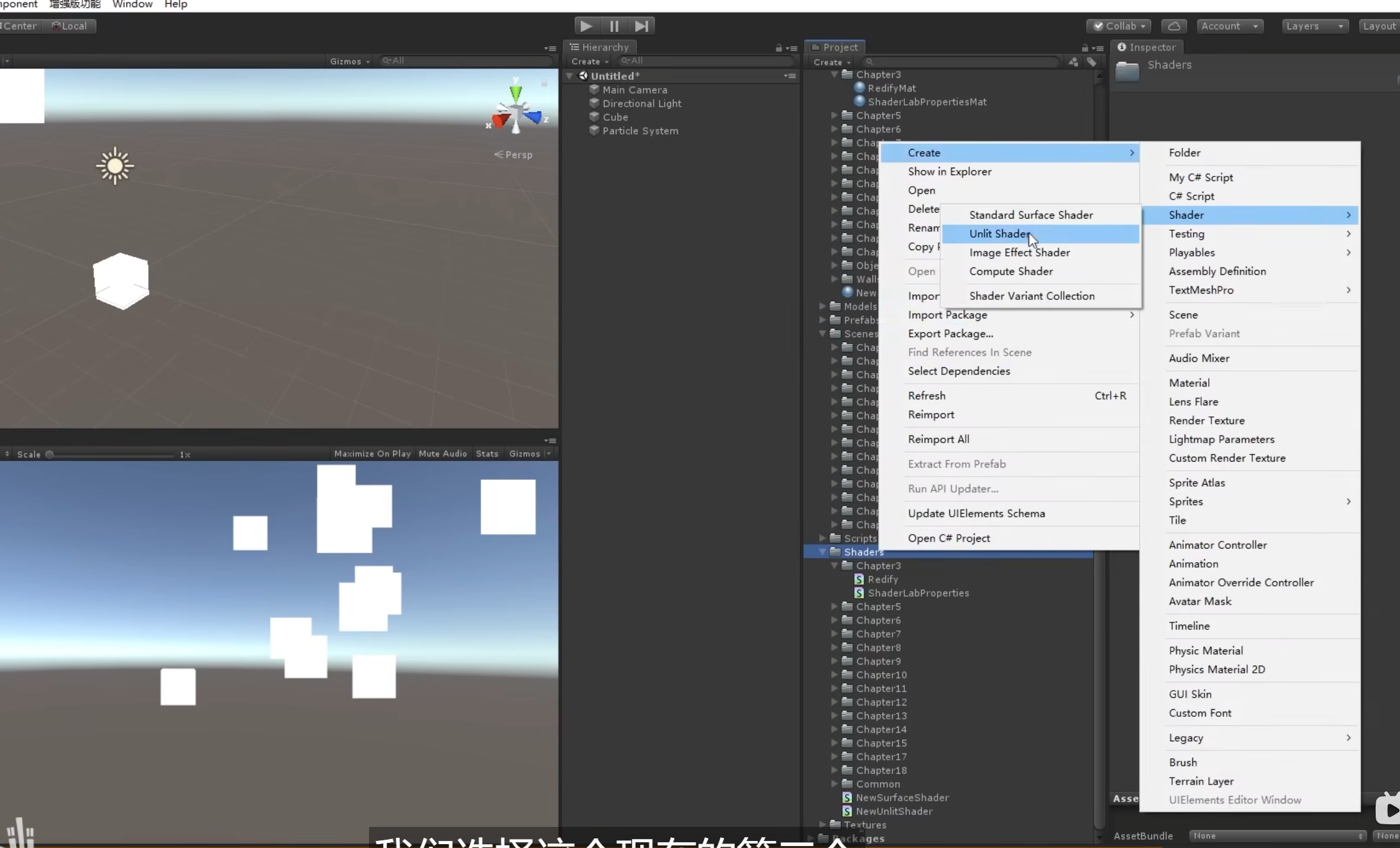Click the scene orientation gizmo
This screenshot has height=848, width=1400.
(x=516, y=113)
